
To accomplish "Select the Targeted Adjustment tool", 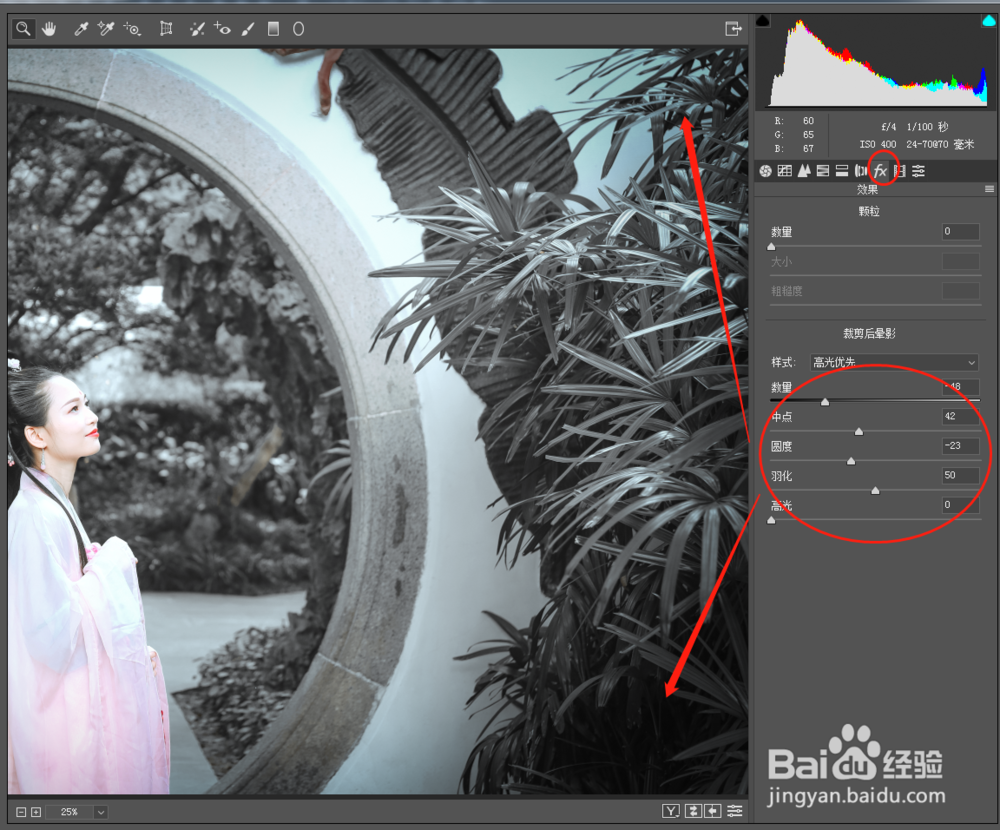I will point(132,29).
